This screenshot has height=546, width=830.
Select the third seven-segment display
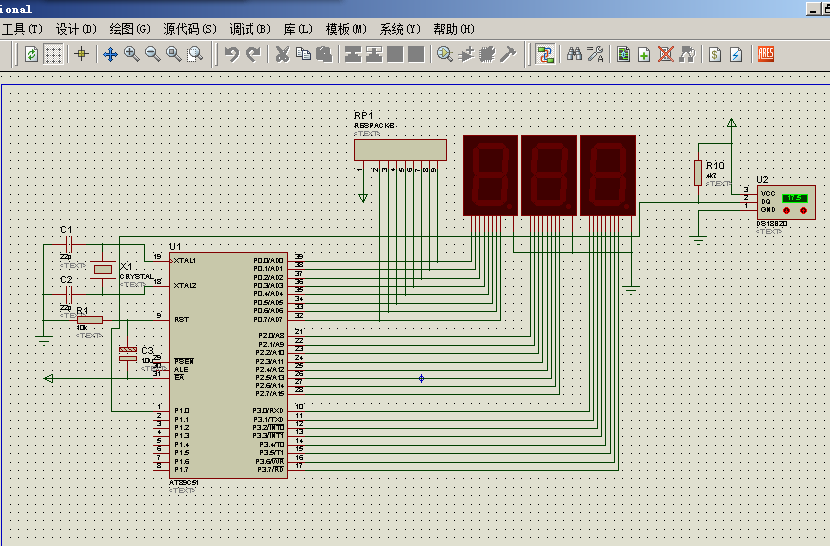608,175
